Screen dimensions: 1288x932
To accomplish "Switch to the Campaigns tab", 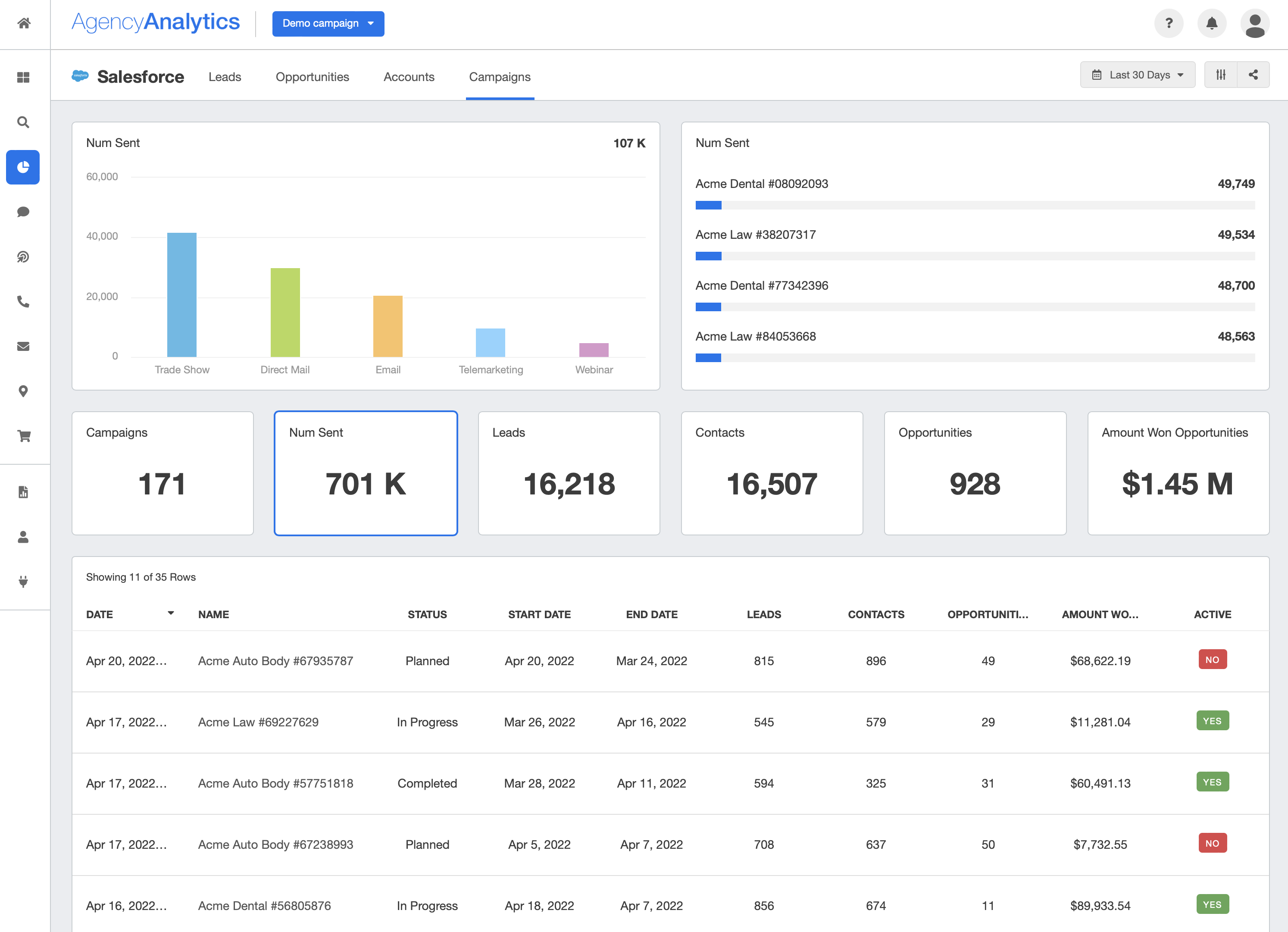I will click(500, 77).
